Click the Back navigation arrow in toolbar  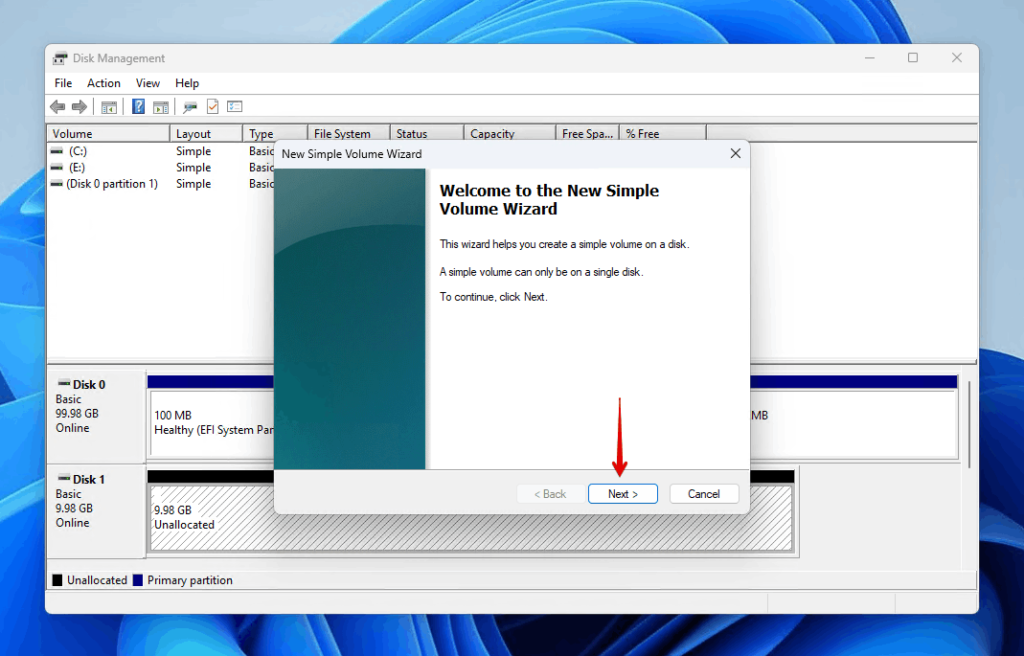57,106
